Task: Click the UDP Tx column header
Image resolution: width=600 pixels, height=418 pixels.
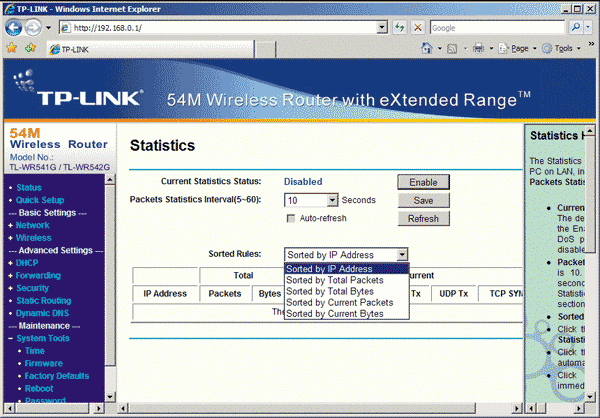Action: point(453,294)
